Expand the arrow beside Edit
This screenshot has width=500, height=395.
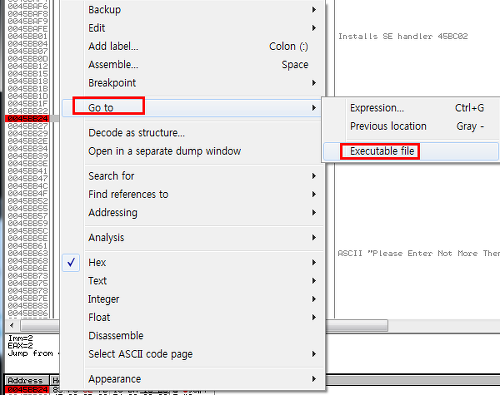tap(314, 28)
